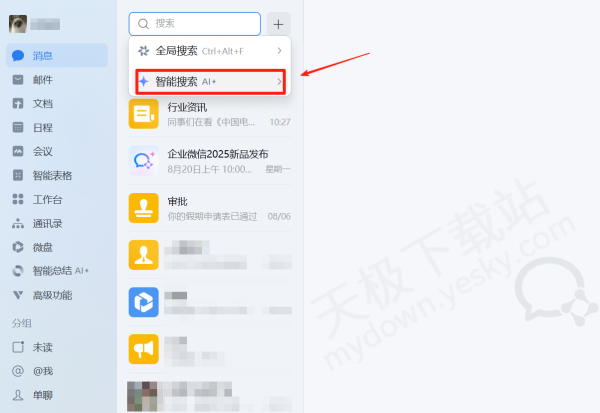Screen dimensions: 600x413
Task: Open the user avatar in top-left
Action: click(18, 24)
